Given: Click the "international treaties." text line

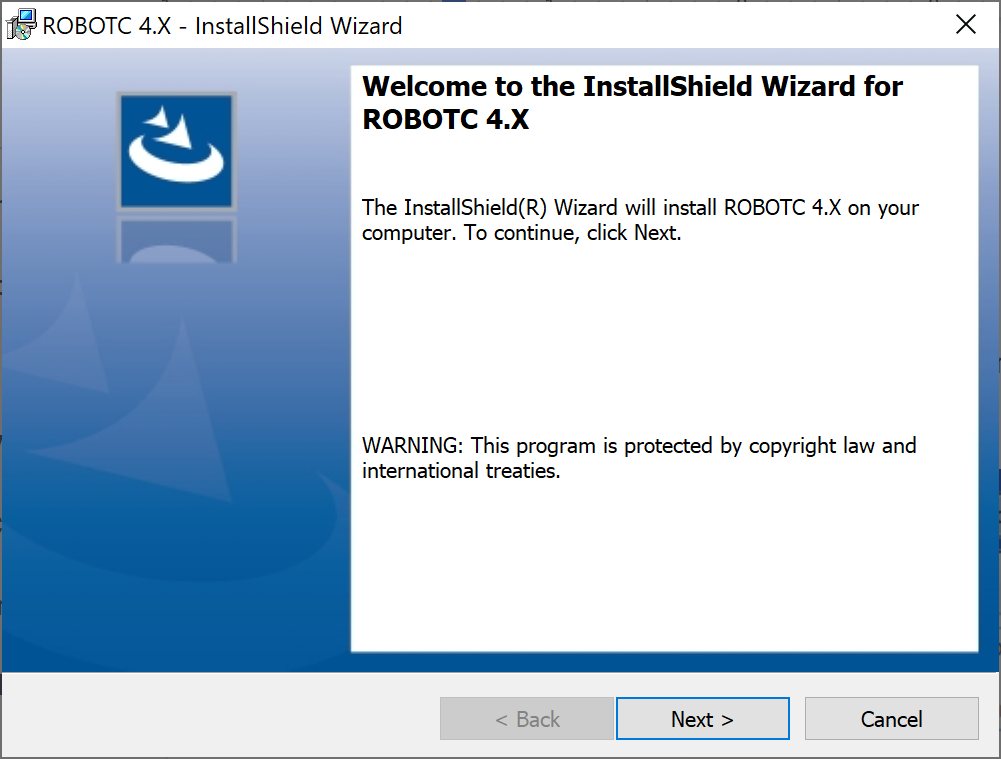Looking at the screenshot, I should (461, 471).
